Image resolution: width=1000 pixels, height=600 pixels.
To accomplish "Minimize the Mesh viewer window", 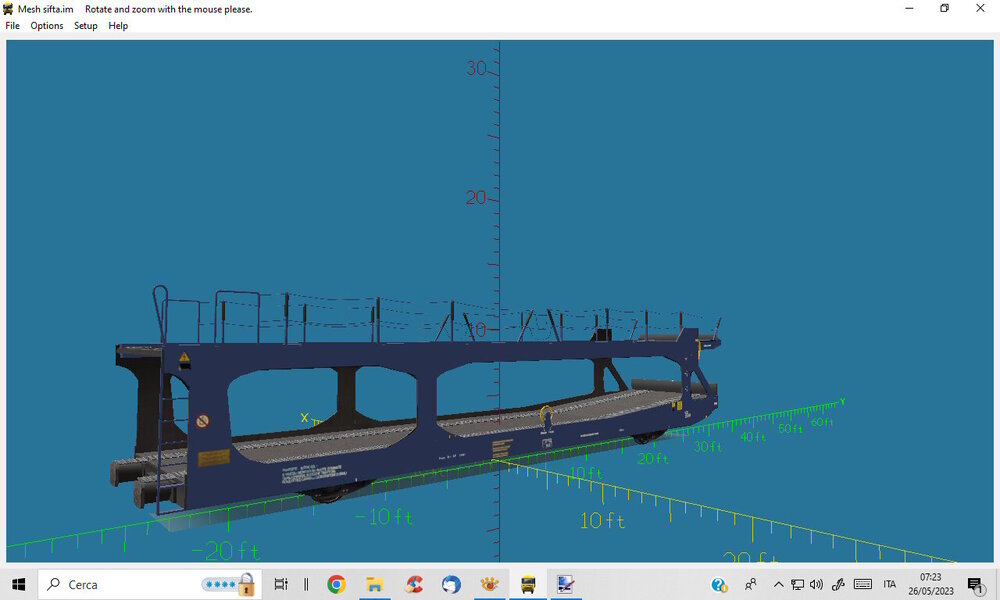I will 909,8.
